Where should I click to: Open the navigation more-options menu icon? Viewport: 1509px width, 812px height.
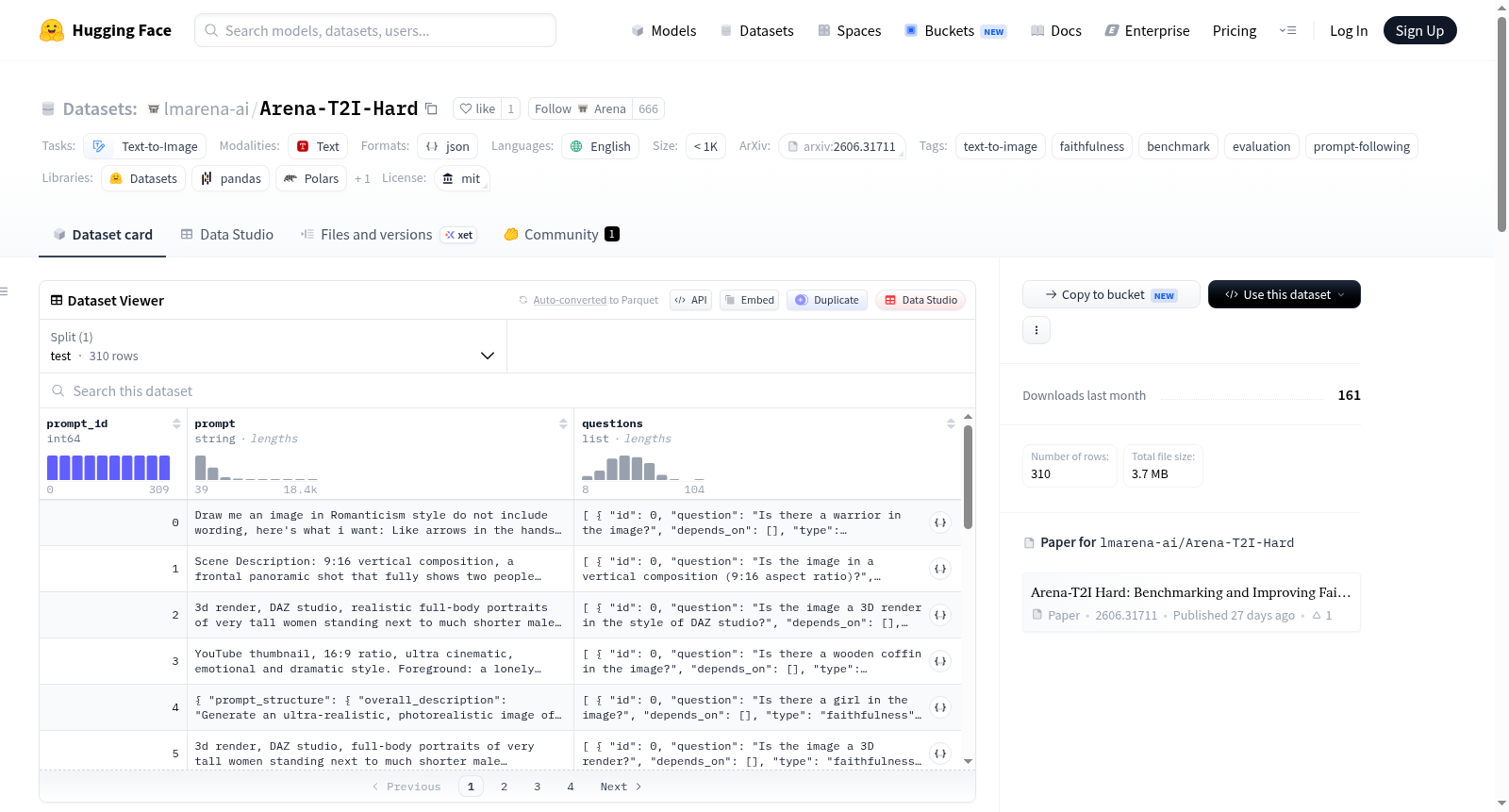pyautogui.click(x=1287, y=30)
